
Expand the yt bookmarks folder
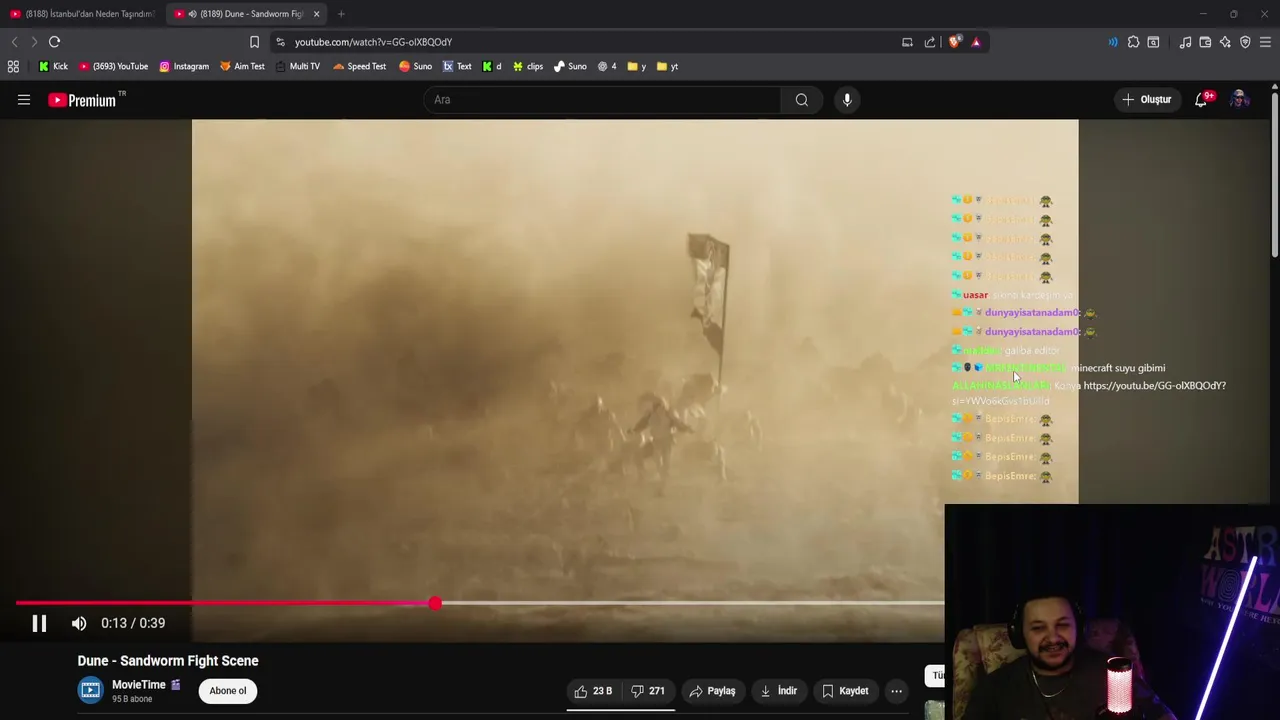click(x=667, y=66)
